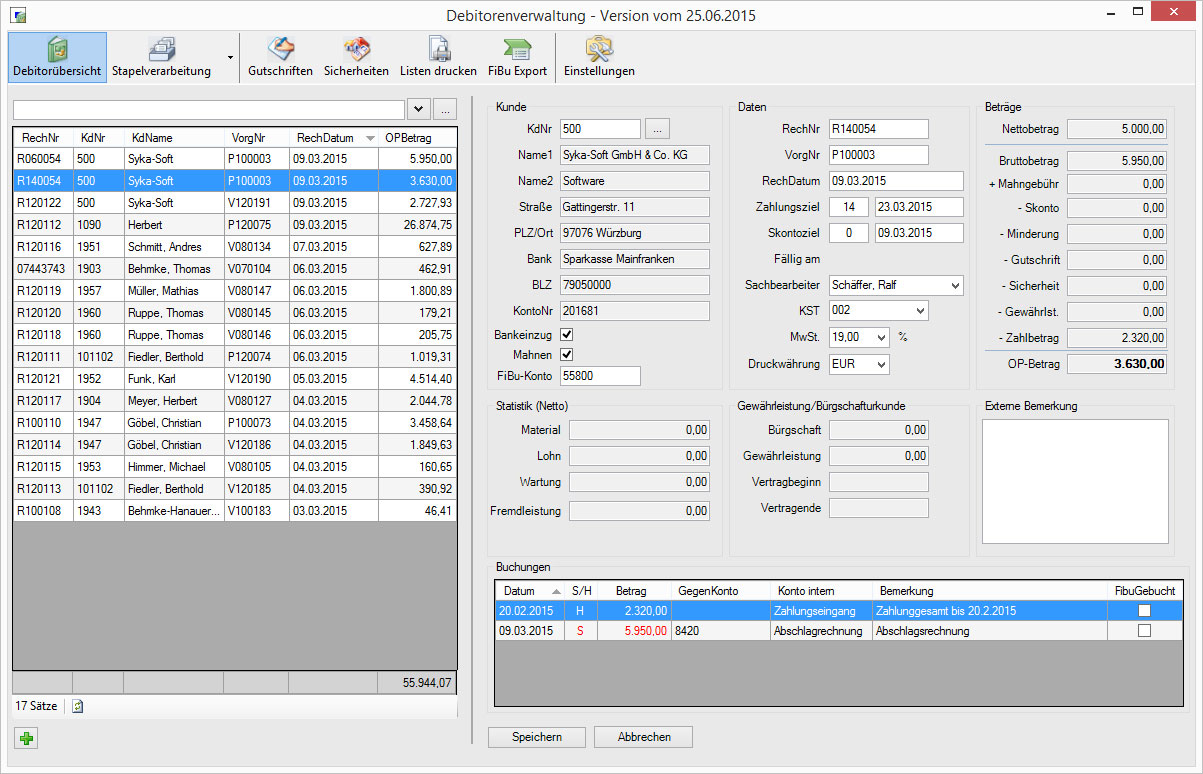Screen dimensions: 1203x774
Task: Expand the Sachbearbeiter dropdown
Action: pos(954,286)
